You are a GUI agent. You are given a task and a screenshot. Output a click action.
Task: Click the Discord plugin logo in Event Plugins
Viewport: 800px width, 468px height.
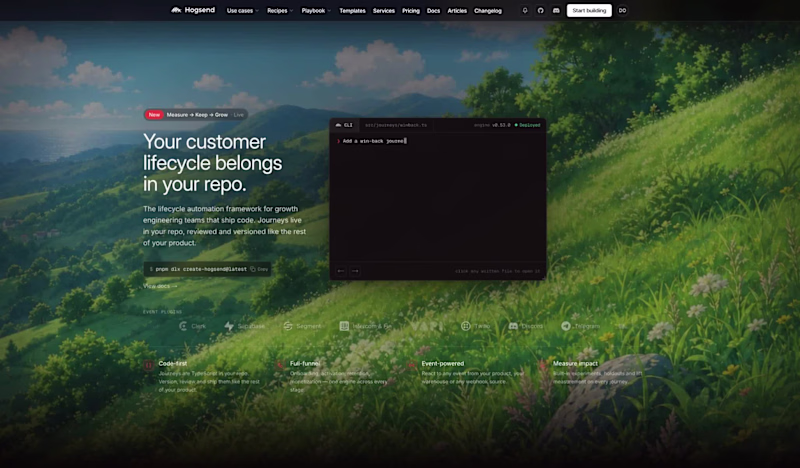tap(526, 326)
